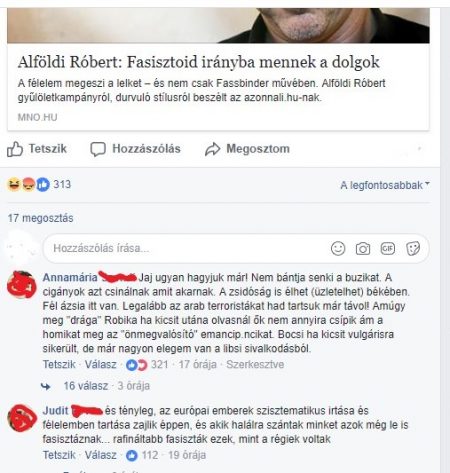
Task: Like Annamária's comment with Tetszik
Action: coord(59,364)
